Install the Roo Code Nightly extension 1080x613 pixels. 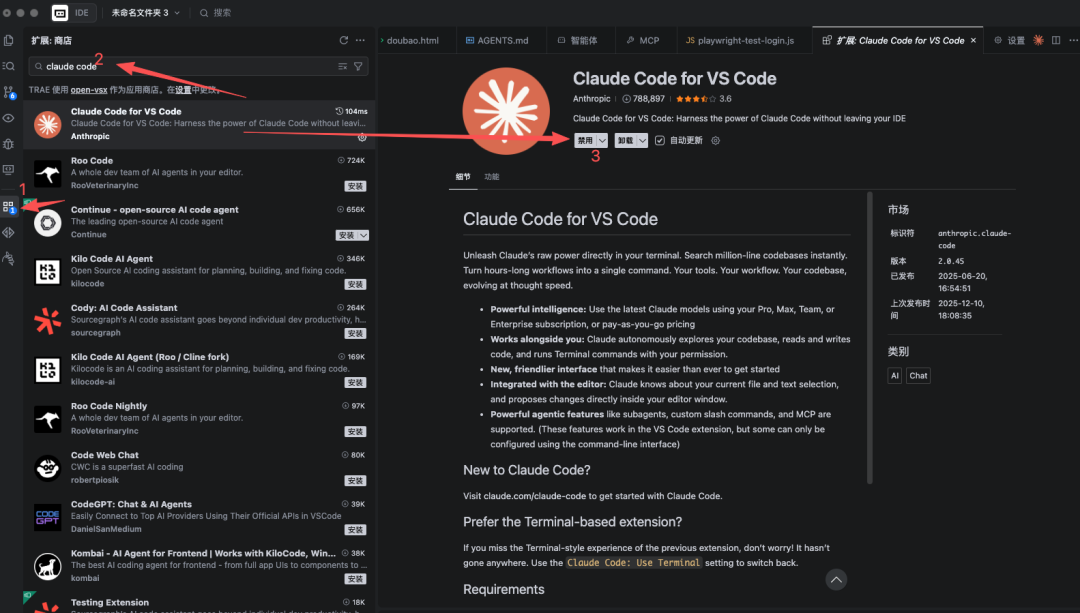[355, 432]
